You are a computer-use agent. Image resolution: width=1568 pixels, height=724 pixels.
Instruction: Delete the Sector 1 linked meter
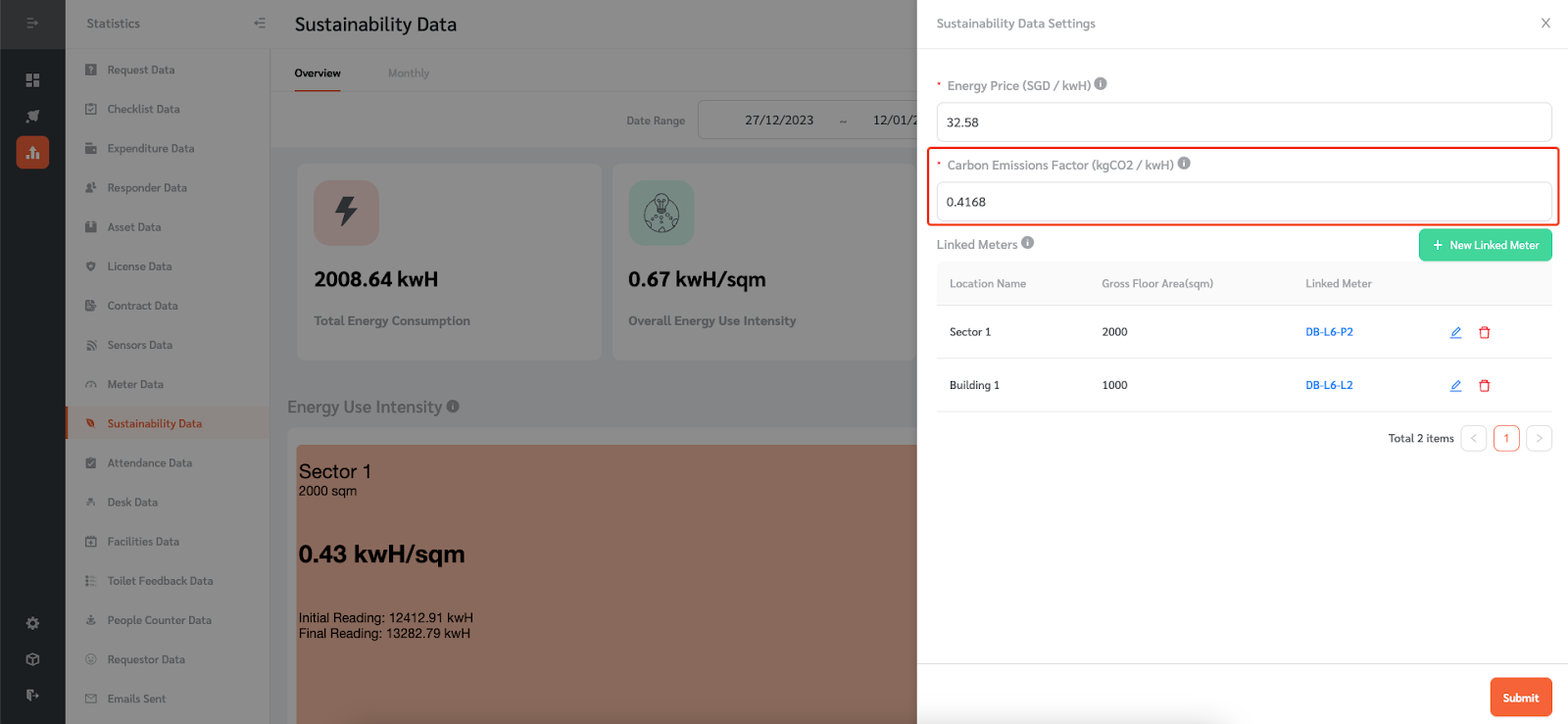[1484, 332]
